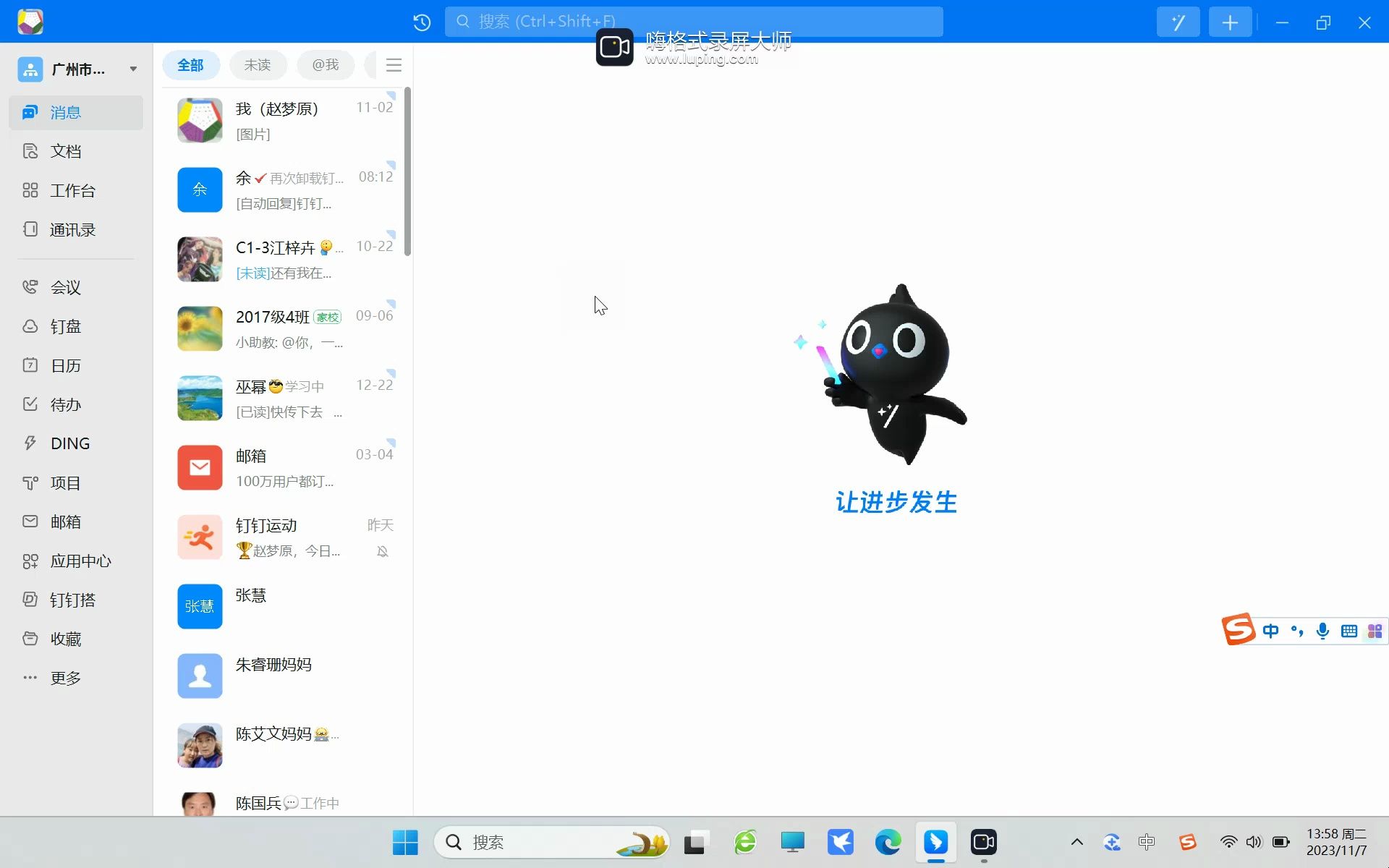Open chat with 陈艾文妈妈
This screenshot has width=1389, height=868.
pyautogui.click(x=284, y=746)
